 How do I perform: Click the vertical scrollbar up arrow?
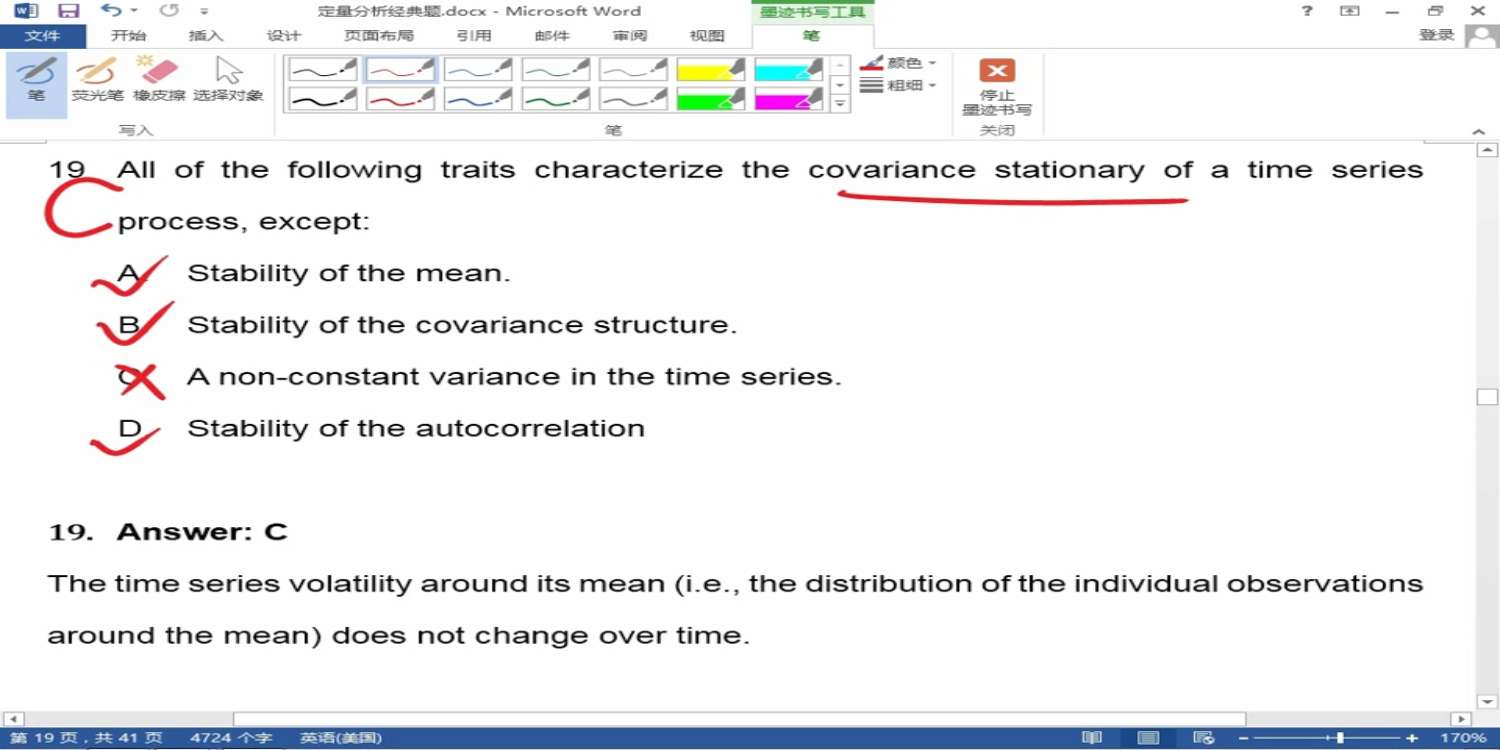[1487, 151]
